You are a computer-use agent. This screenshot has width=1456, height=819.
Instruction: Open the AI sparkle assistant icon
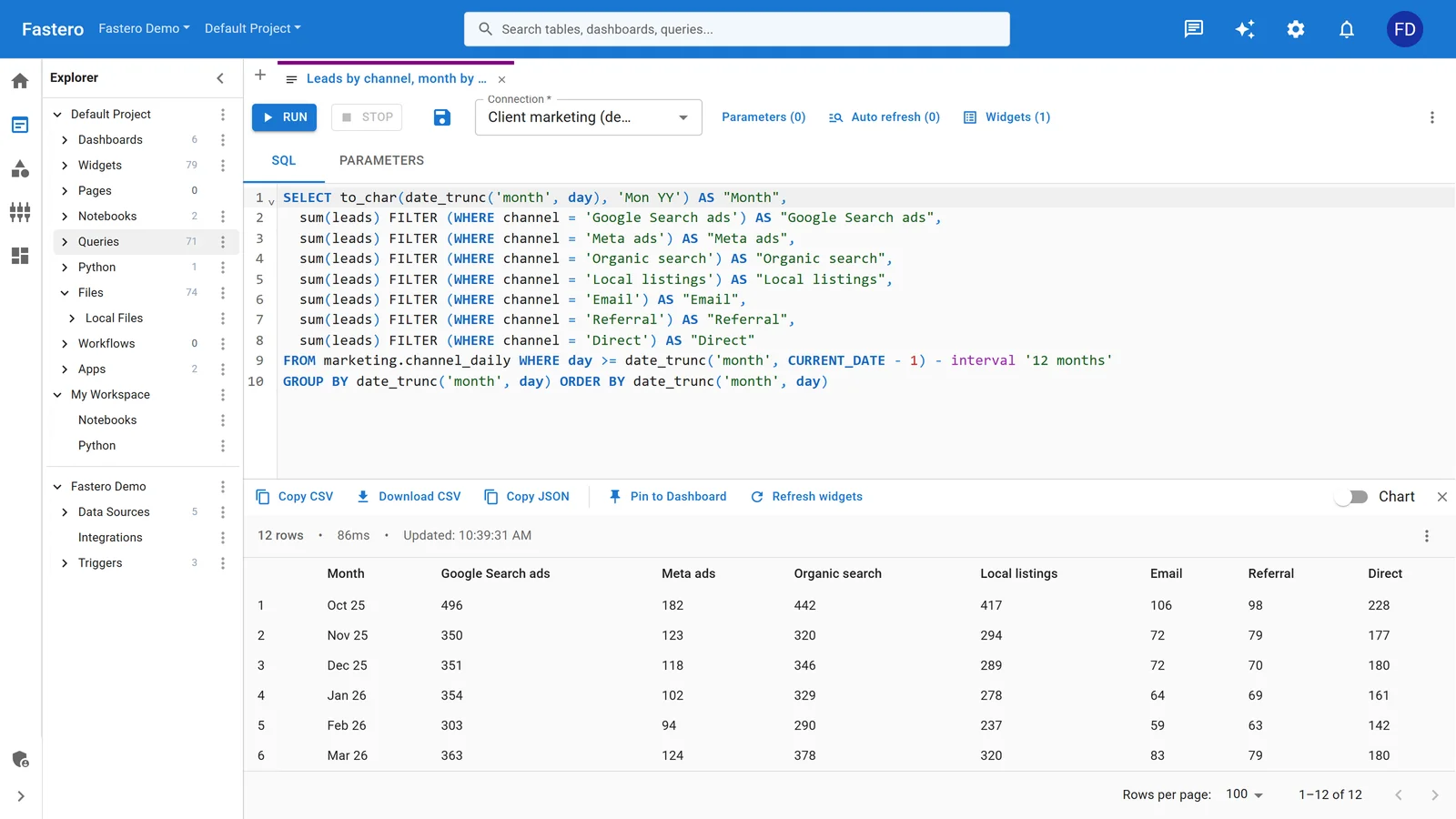click(1245, 29)
